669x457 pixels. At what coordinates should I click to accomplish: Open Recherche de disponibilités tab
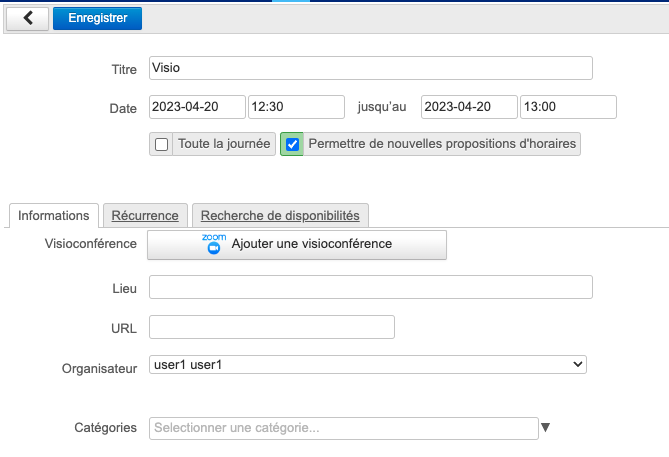280,215
